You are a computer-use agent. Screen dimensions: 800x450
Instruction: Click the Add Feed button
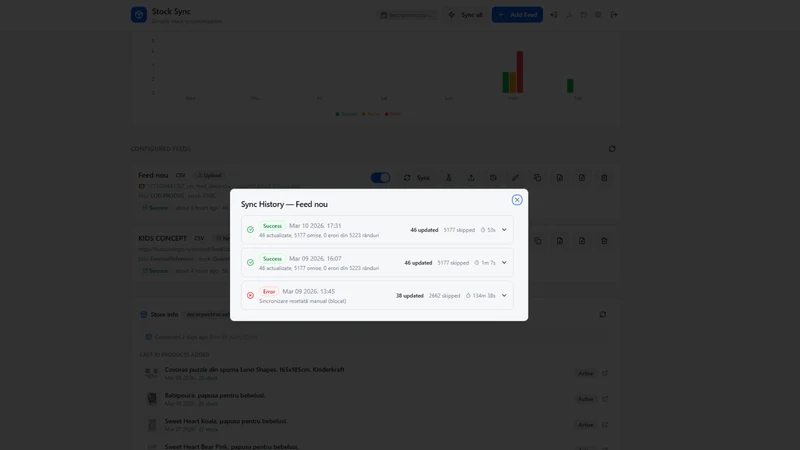point(517,15)
